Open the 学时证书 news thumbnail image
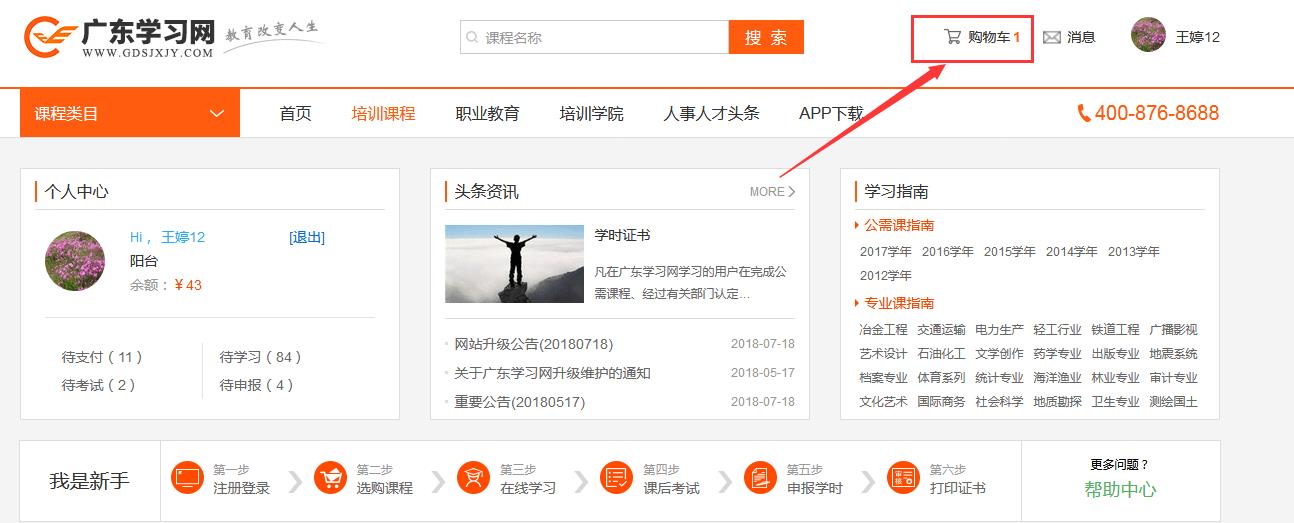Image resolution: width=1294 pixels, height=523 pixels. [514, 264]
